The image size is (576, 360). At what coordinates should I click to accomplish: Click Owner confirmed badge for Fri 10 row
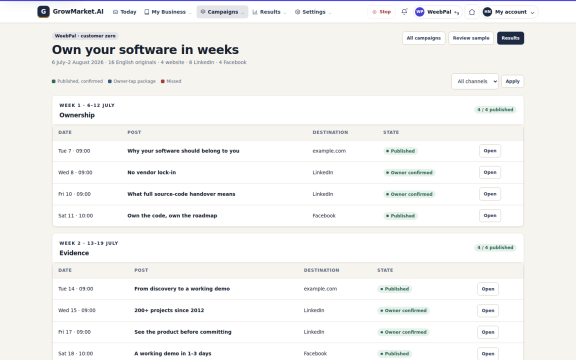tap(409, 194)
